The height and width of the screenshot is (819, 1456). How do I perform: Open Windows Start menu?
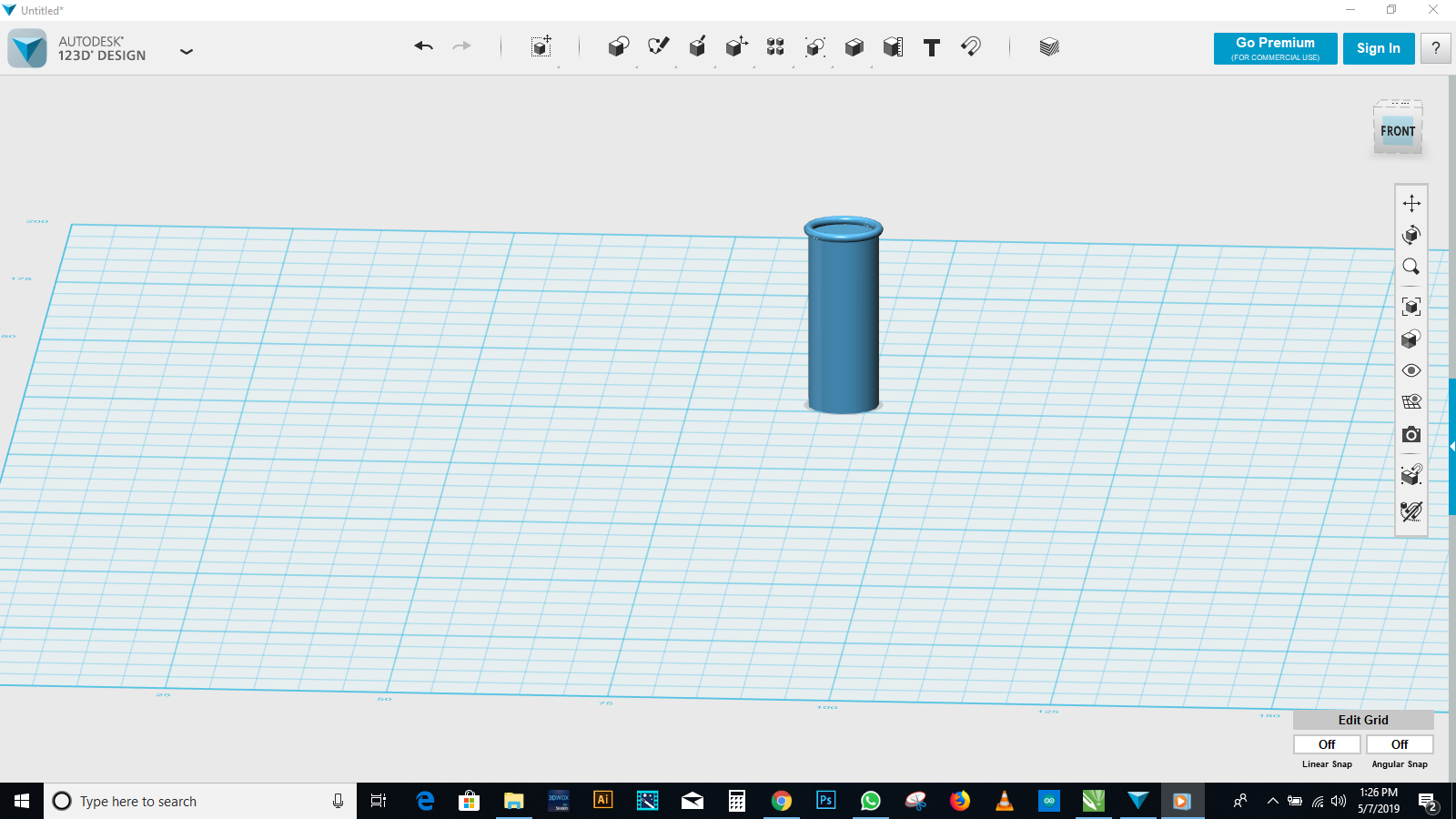[22, 801]
